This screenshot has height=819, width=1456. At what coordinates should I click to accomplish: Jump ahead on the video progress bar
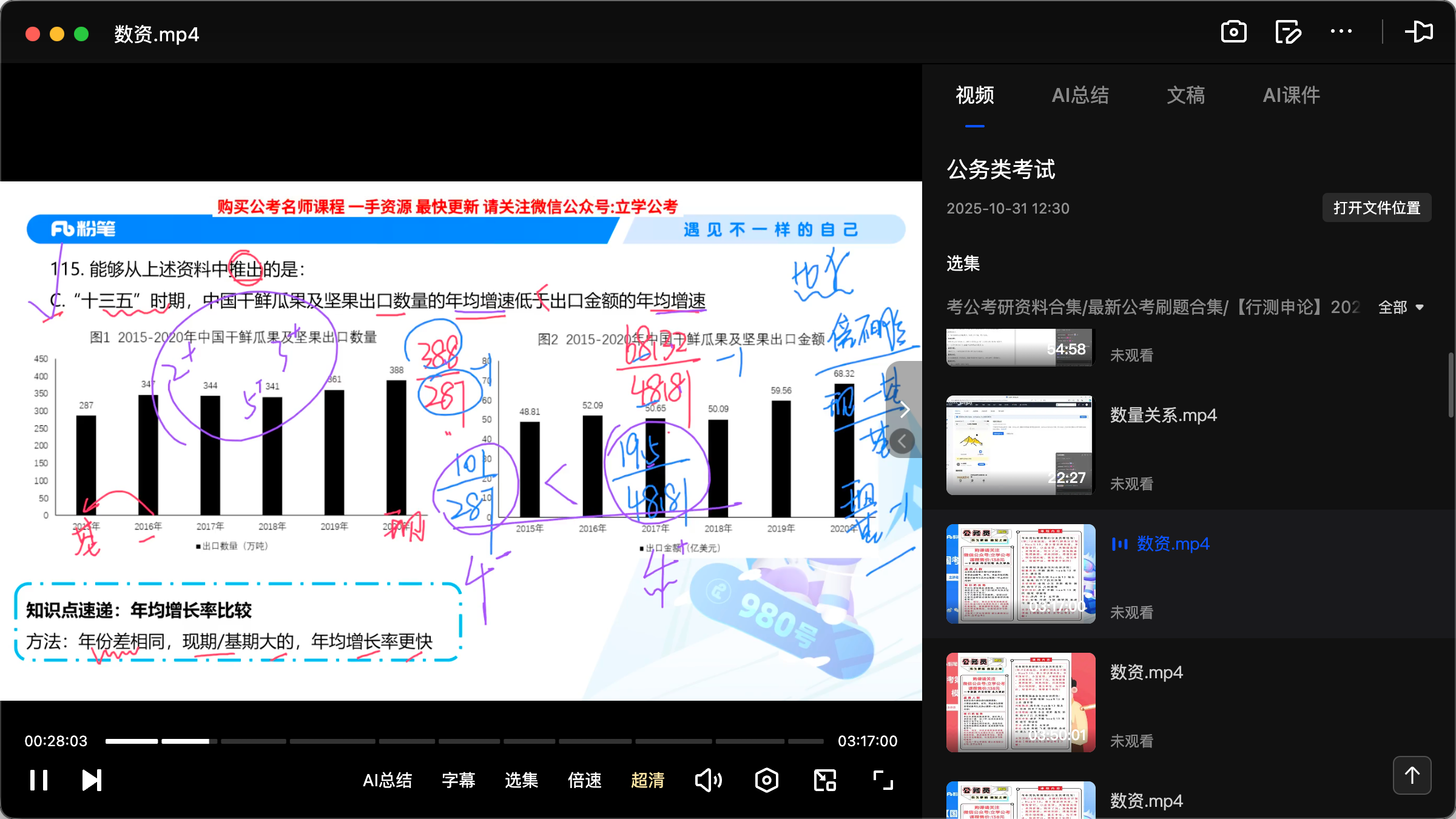(546, 741)
